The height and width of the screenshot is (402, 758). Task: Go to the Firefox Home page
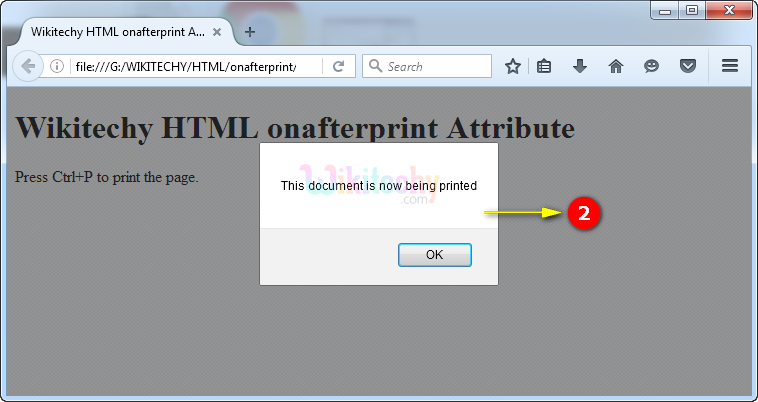point(616,66)
